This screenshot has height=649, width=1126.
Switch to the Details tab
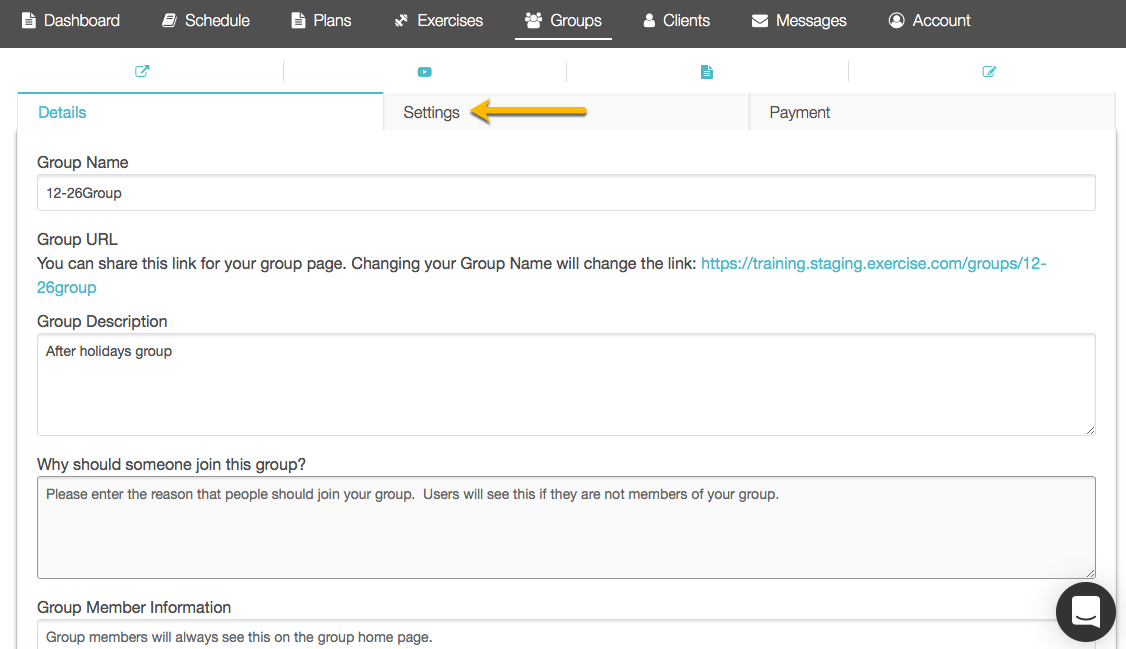tap(200, 112)
